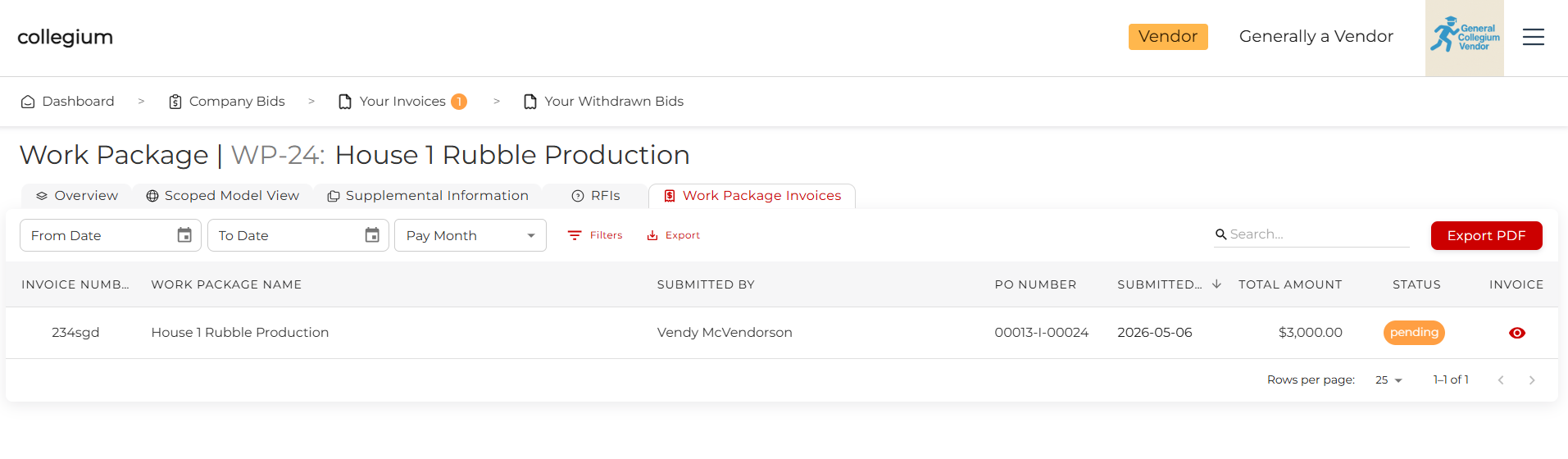Click the Work Package Invoices receipt icon
Screen dimensions: 1568x459
tap(670, 196)
